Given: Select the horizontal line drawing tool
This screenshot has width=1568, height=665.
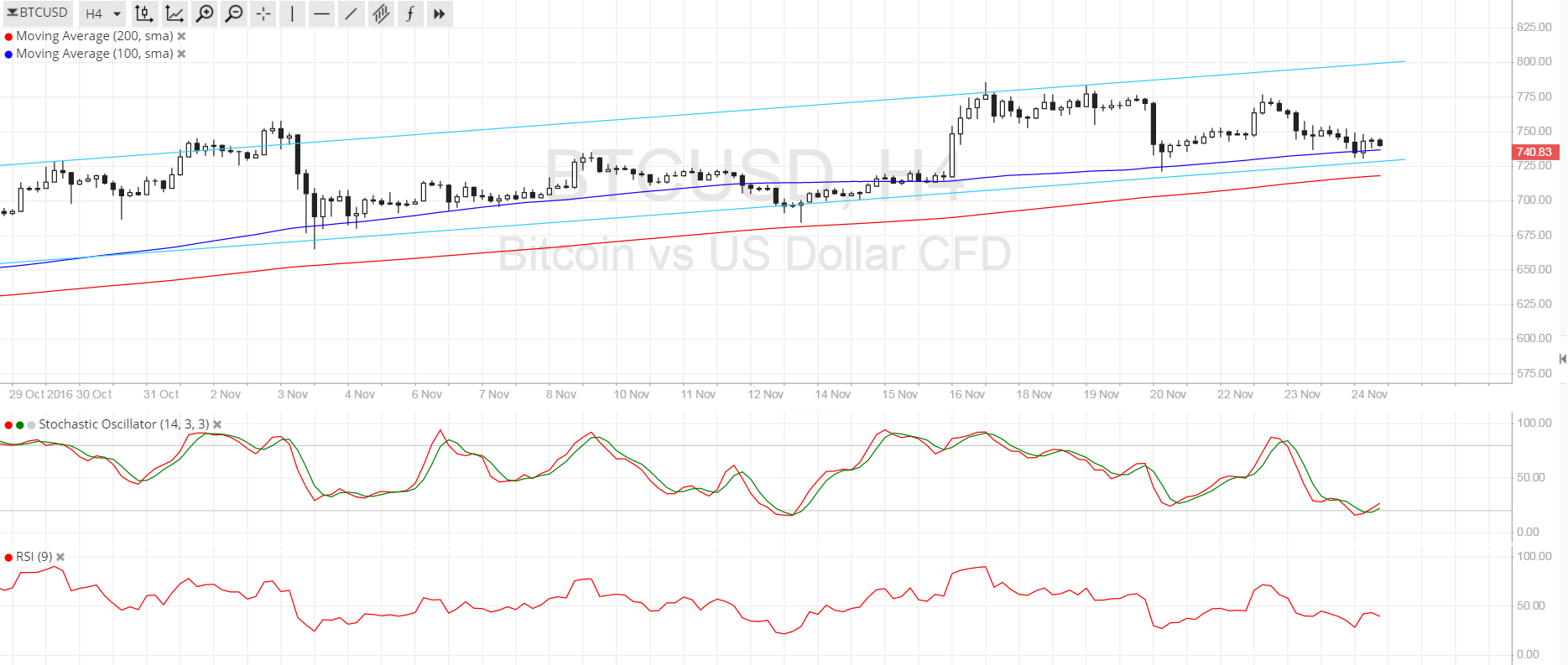Looking at the screenshot, I should click(x=321, y=13).
